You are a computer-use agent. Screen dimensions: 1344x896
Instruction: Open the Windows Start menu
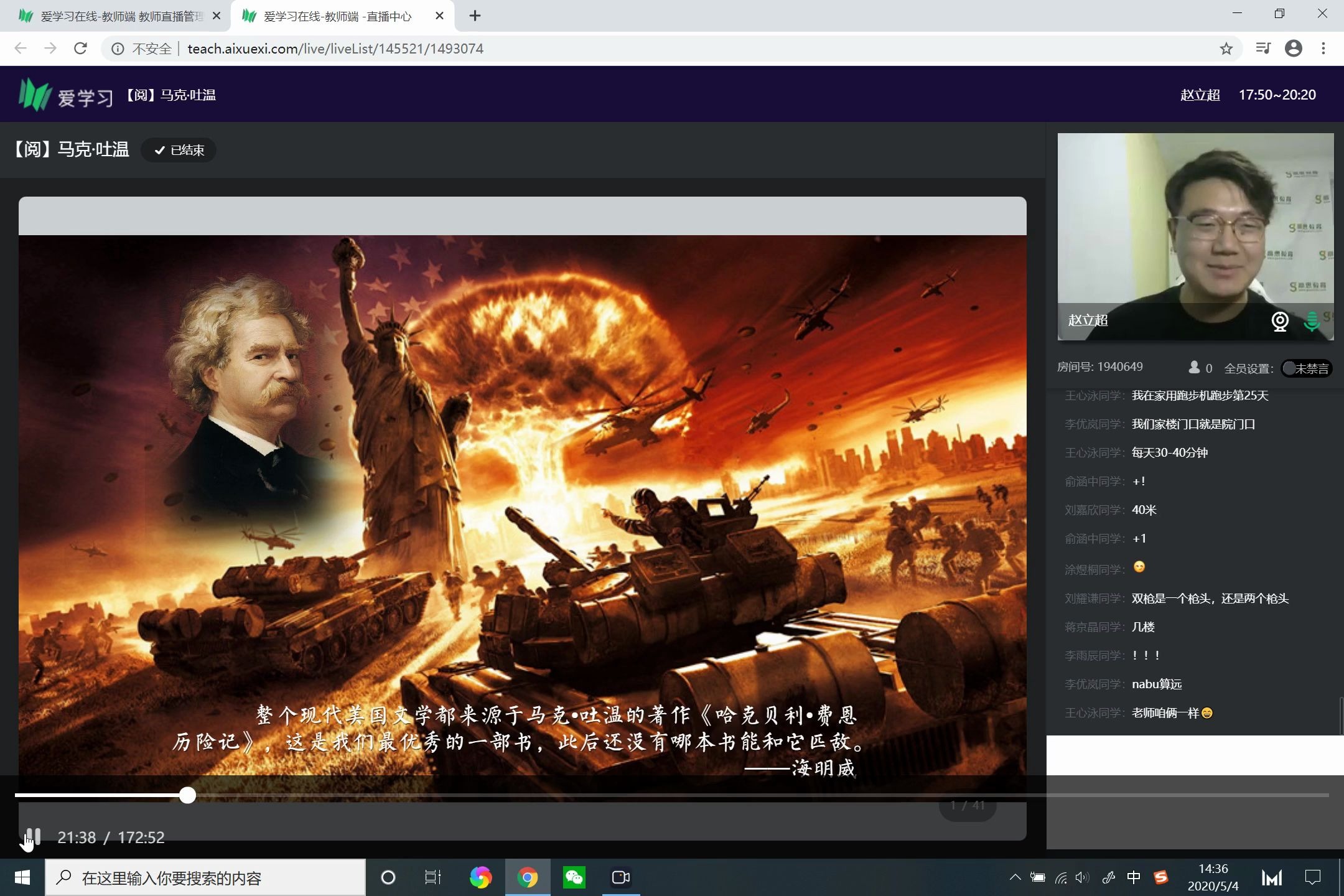22,877
